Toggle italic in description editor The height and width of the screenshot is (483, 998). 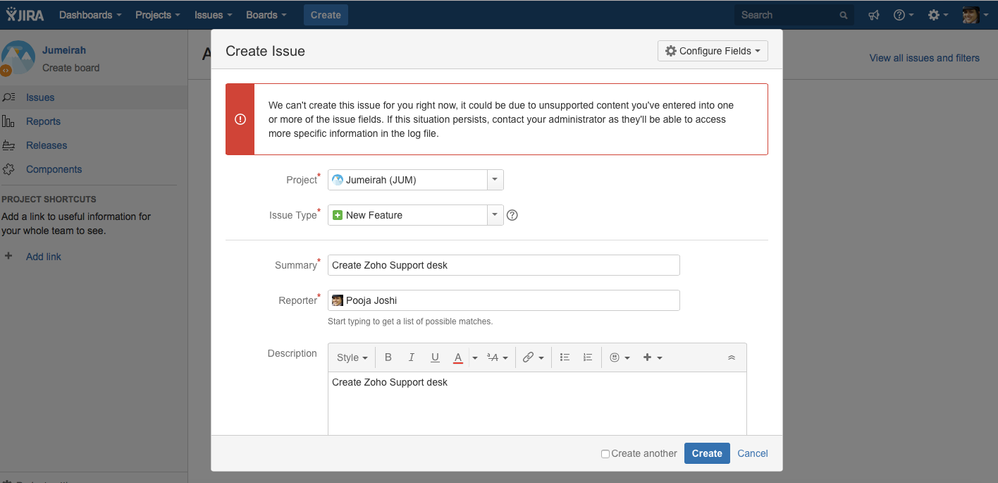(x=411, y=358)
